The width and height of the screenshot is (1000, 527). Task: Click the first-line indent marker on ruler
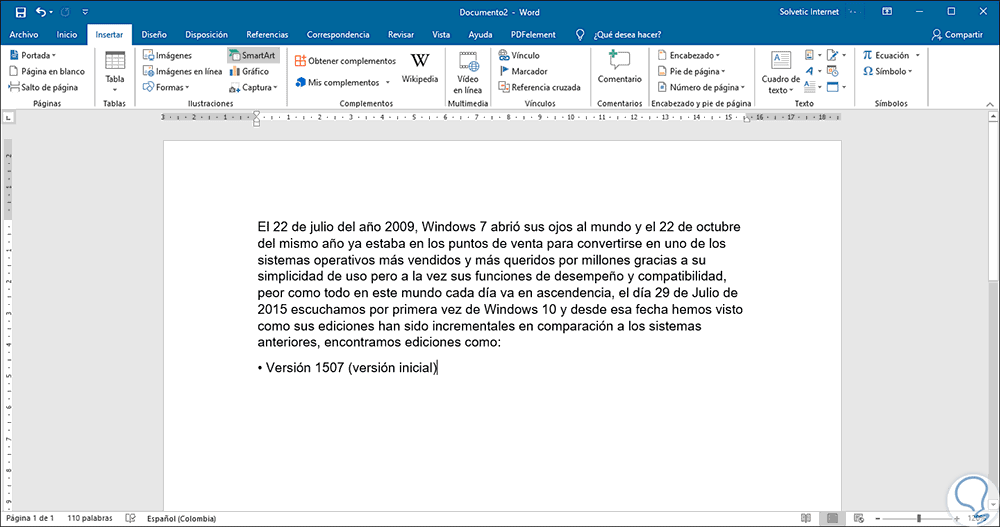[256, 114]
